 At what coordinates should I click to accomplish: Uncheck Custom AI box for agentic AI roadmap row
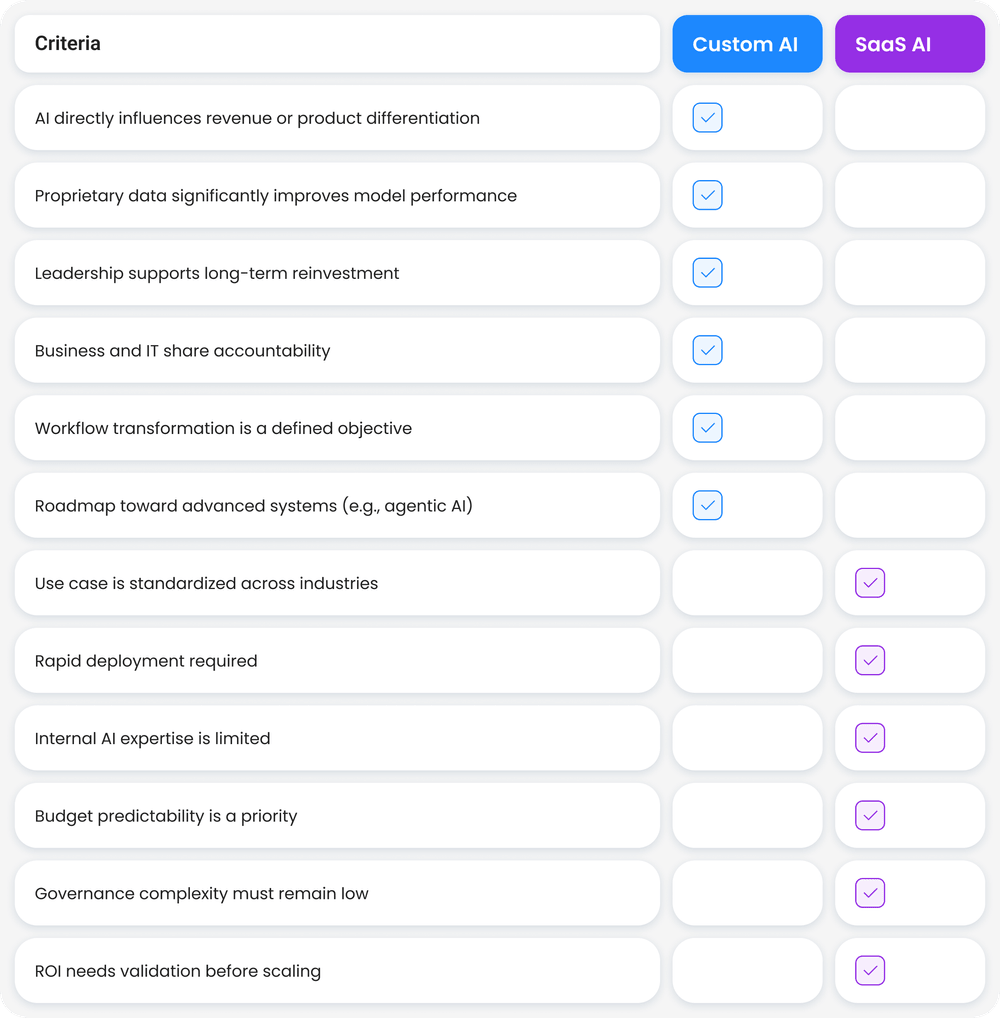pos(708,505)
